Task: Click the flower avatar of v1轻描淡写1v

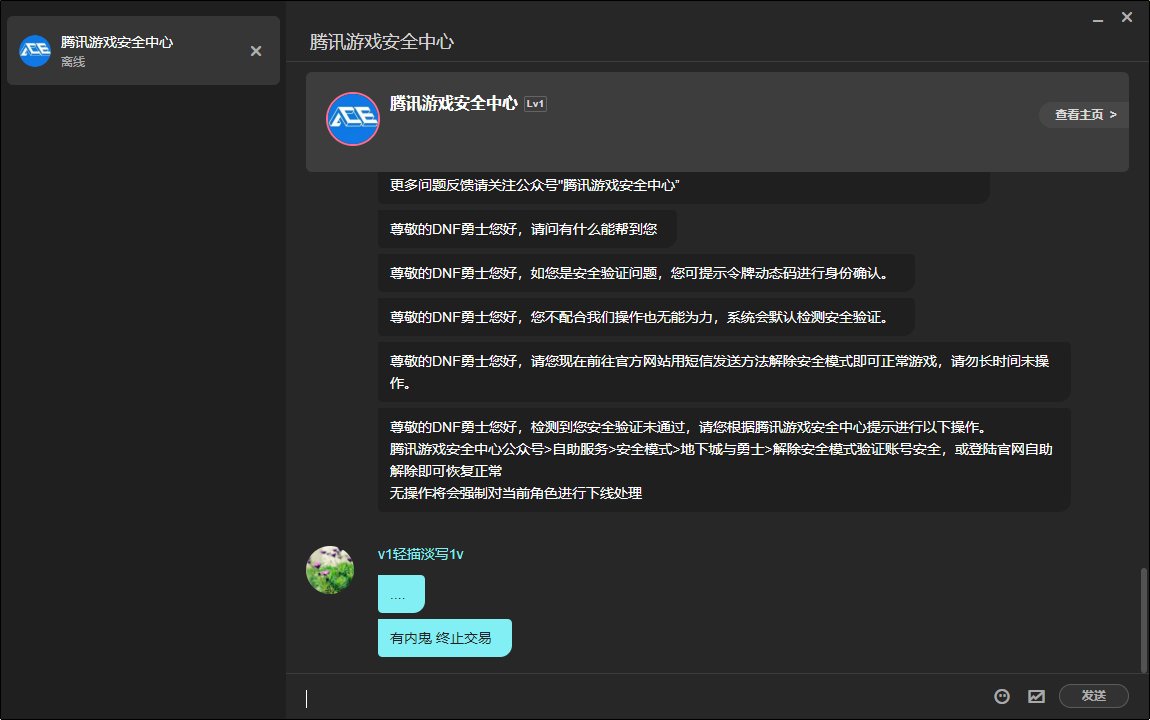Action: click(x=330, y=570)
